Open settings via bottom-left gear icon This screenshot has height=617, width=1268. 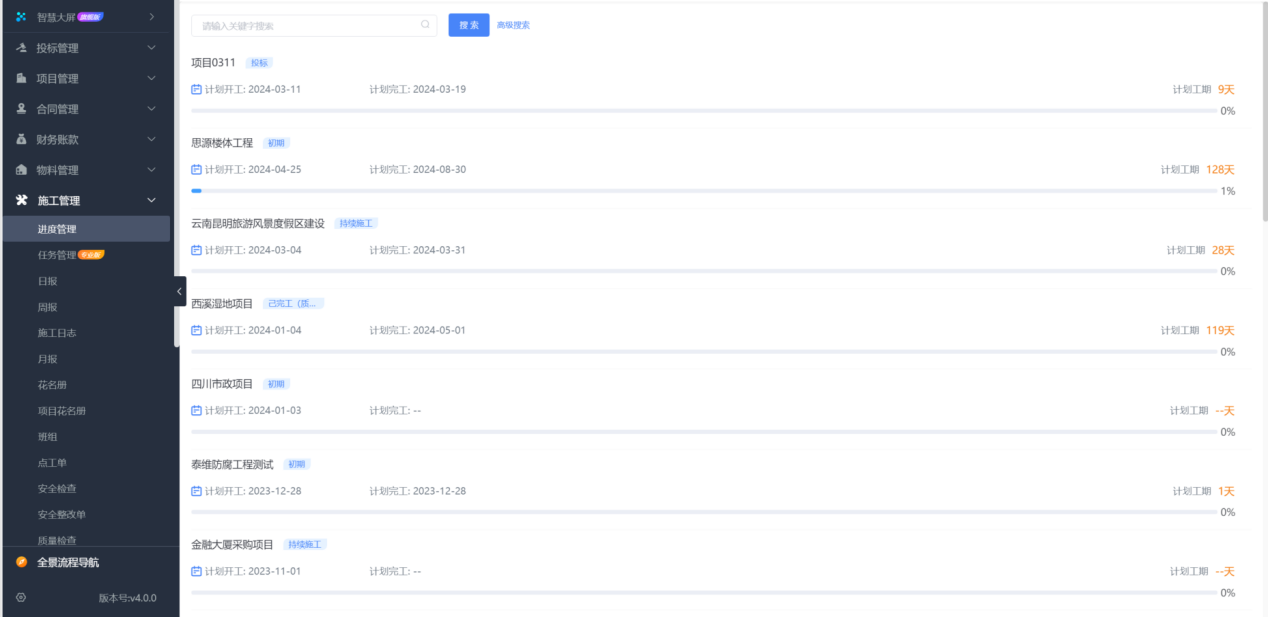[x=21, y=598]
